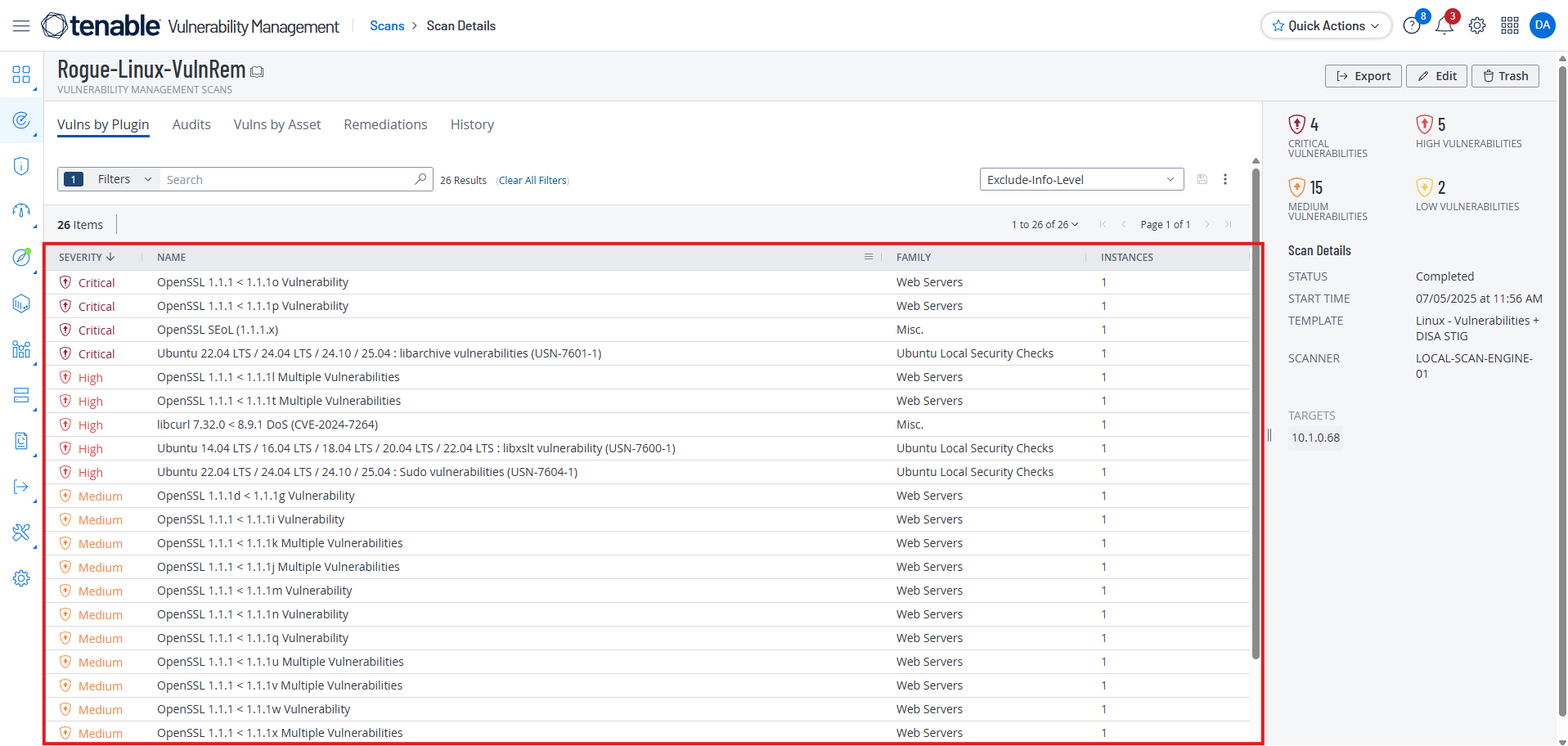Open the hexagon chart sidebar icon
The width and height of the screenshot is (1568, 746).
[21, 303]
